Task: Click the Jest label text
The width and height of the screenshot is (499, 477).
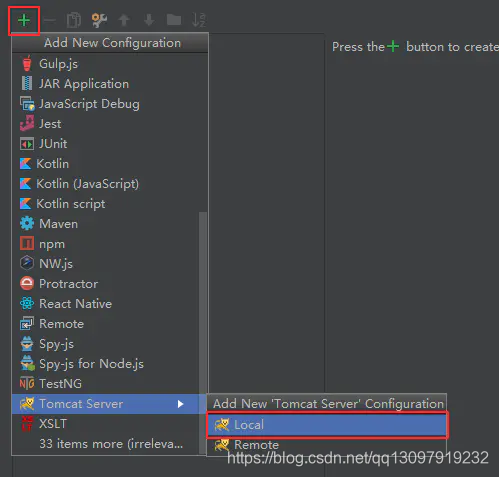Action: click(x=50, y=124)
